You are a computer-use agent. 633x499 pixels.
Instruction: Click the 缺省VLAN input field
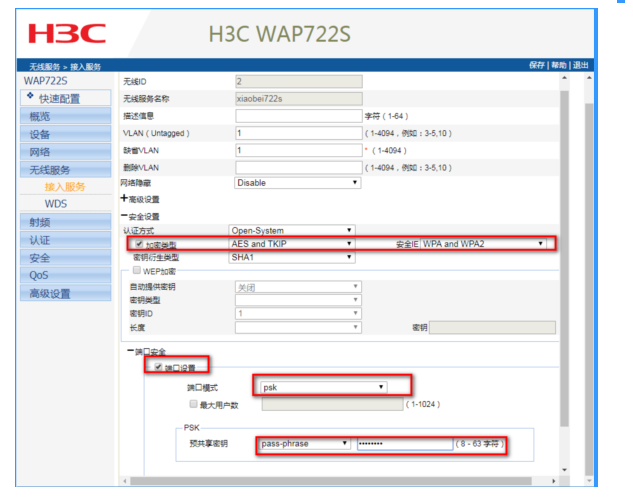299,150
